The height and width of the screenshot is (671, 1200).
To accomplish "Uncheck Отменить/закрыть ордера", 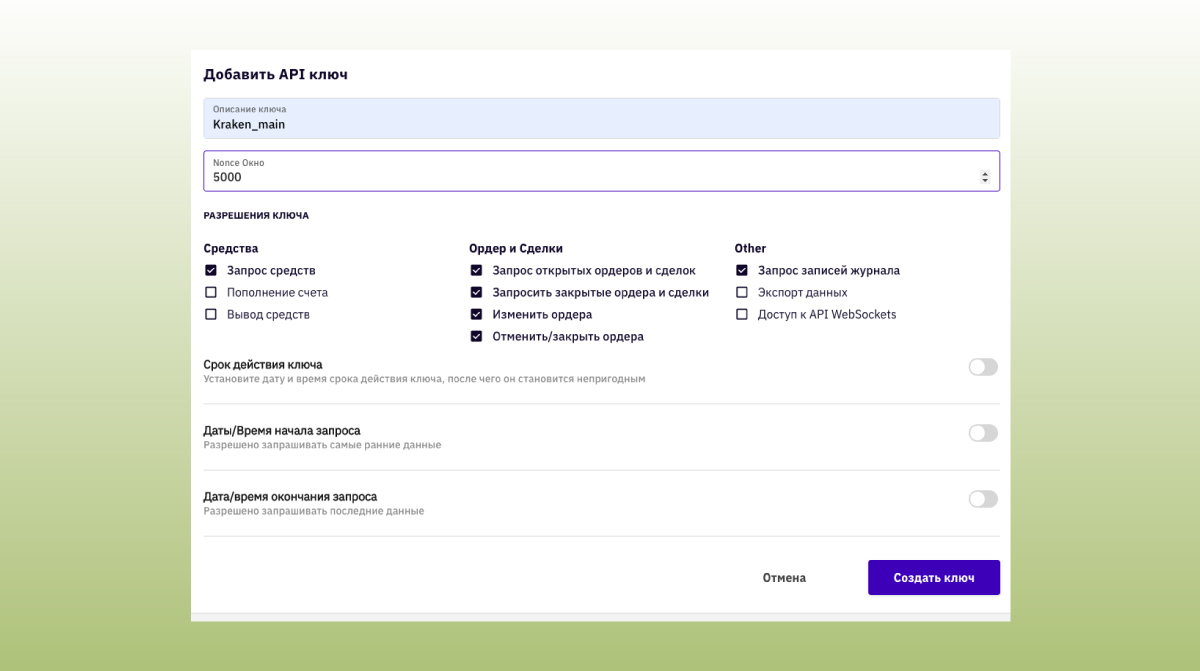I will [477, 336].
